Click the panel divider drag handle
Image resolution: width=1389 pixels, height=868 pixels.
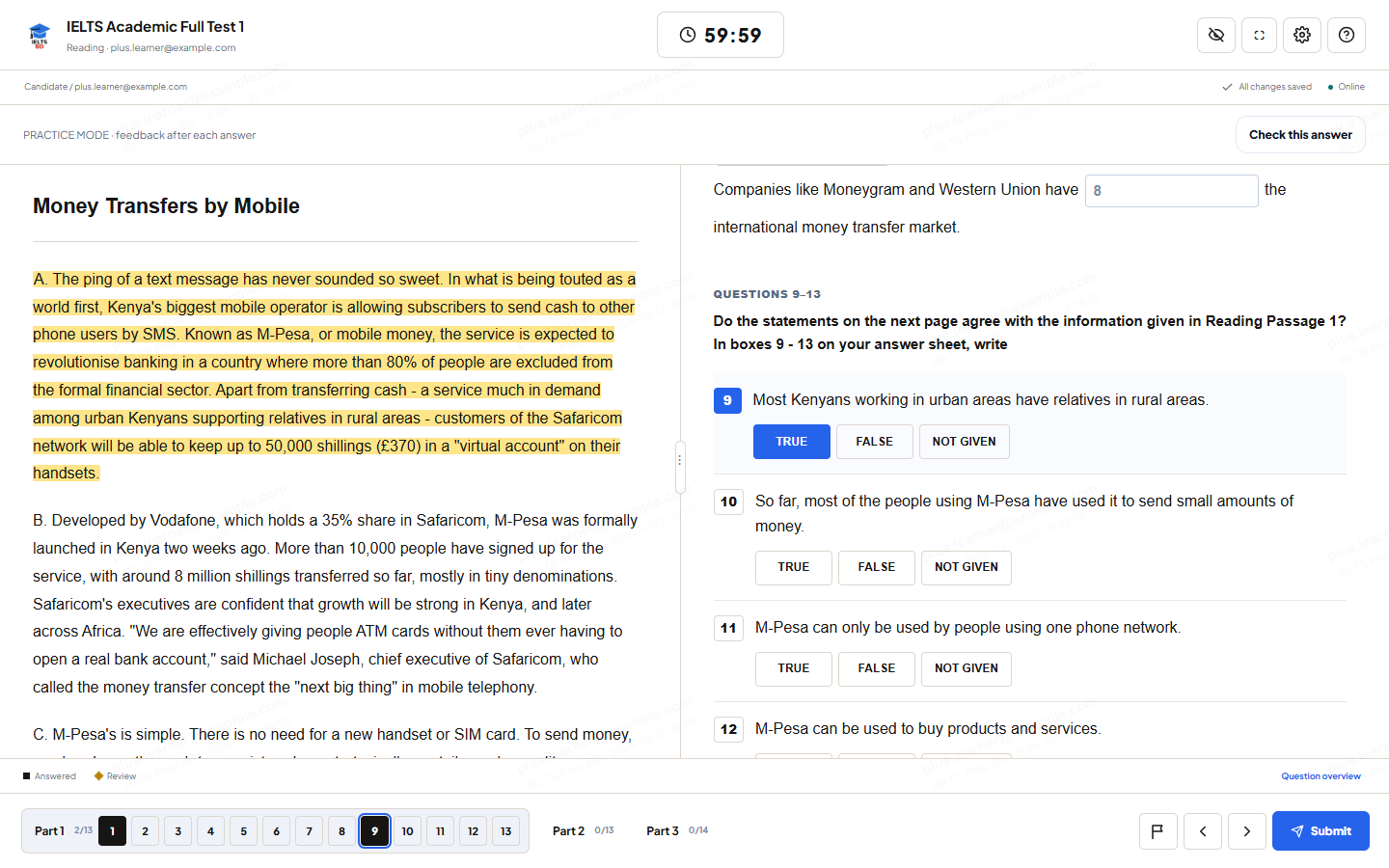pos(680,467)
